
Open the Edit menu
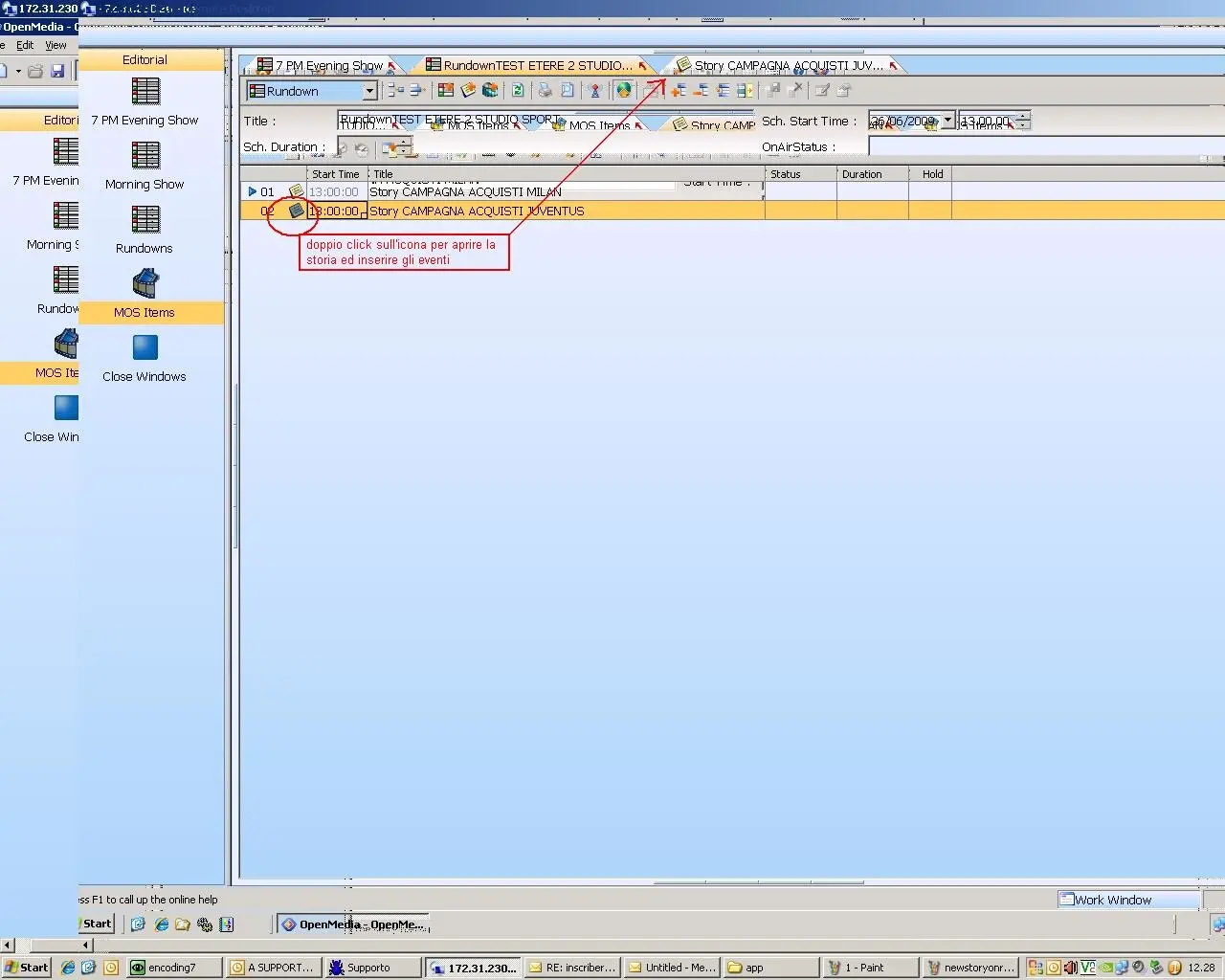[25, 45]
